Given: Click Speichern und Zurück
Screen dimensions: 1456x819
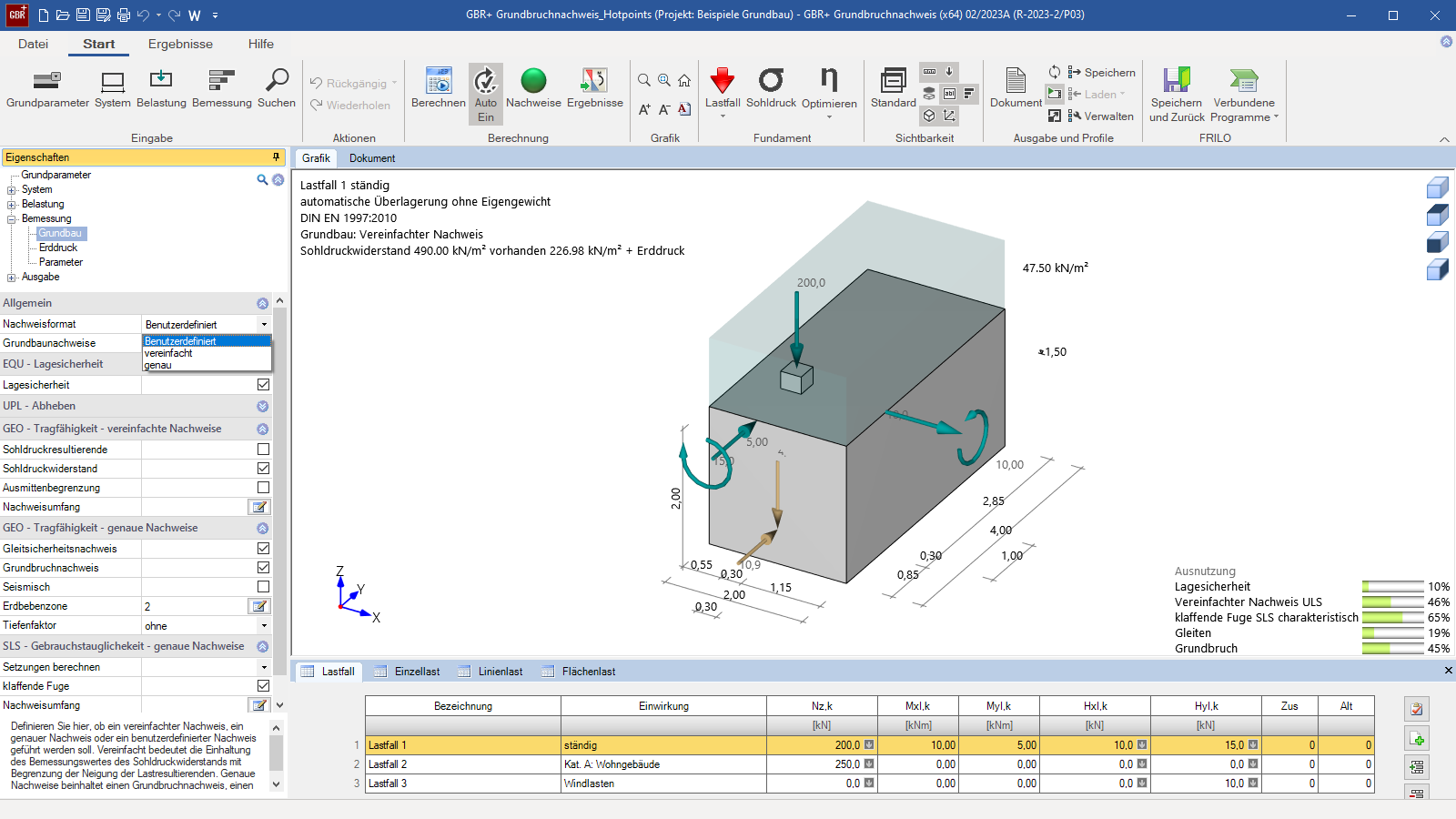Looking at the screenshot, I should coord(1177,95).
